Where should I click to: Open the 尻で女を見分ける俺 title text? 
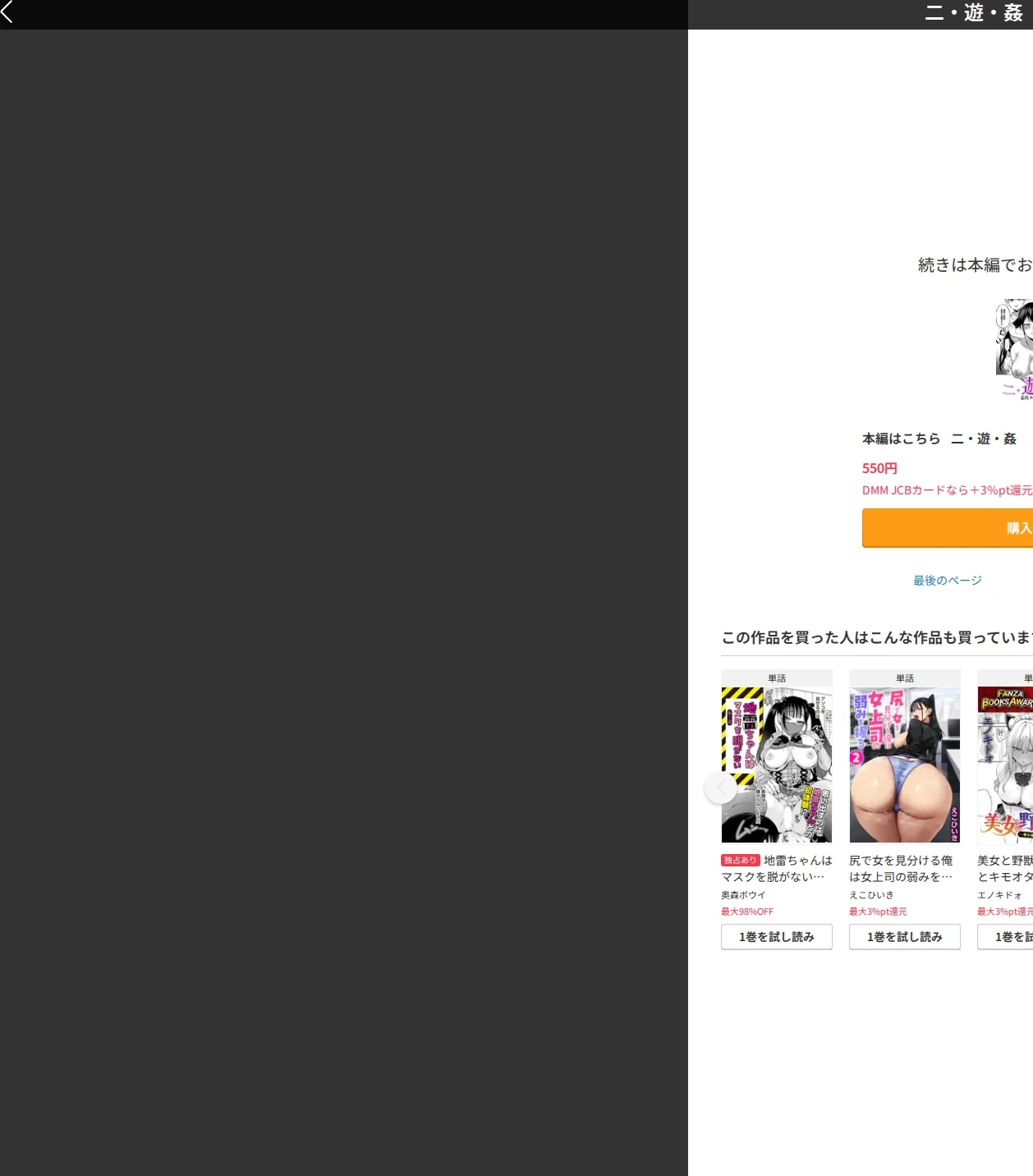(x=902, y=869)
